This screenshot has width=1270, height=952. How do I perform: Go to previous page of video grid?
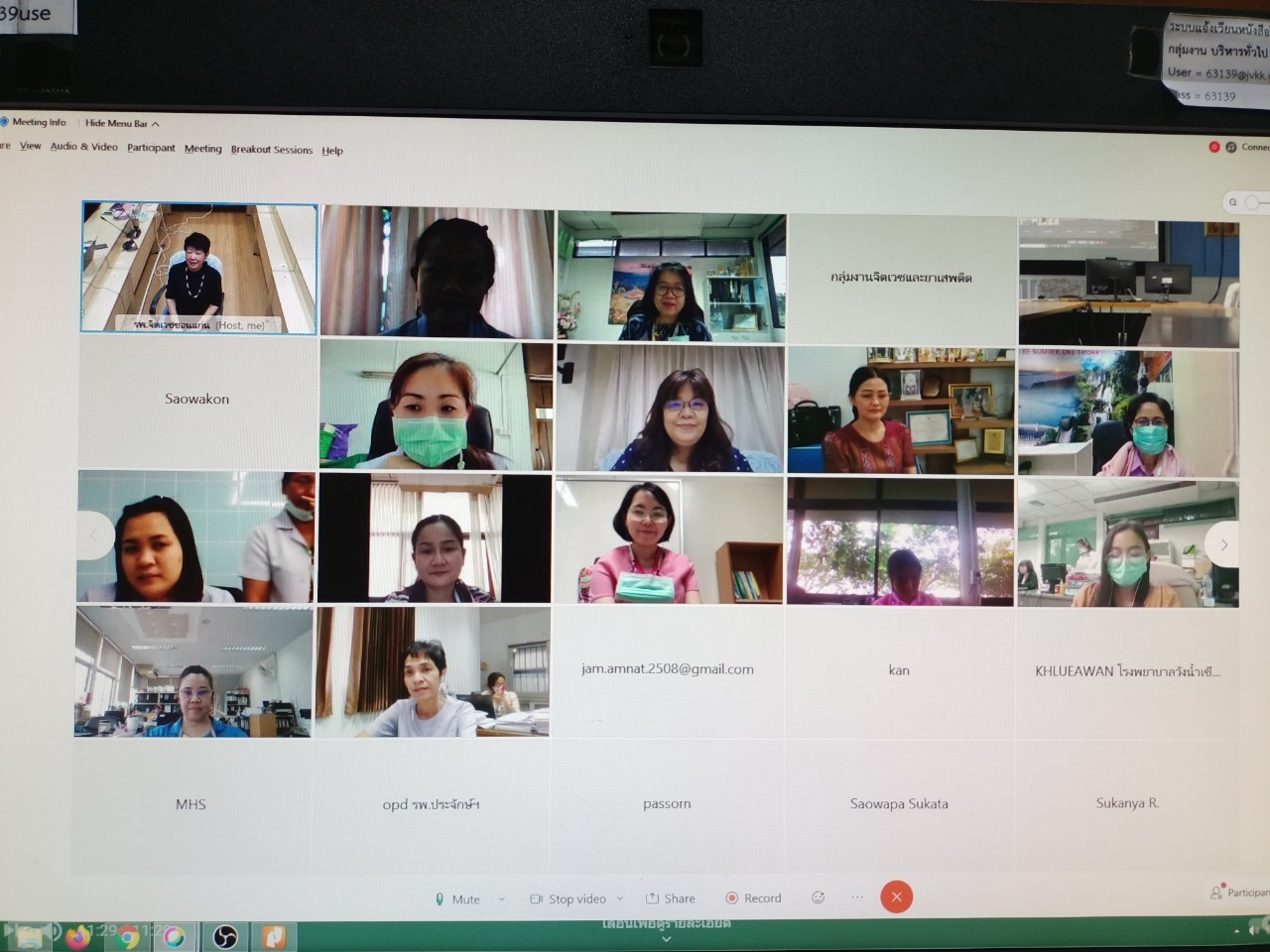[x=94, y=536]
